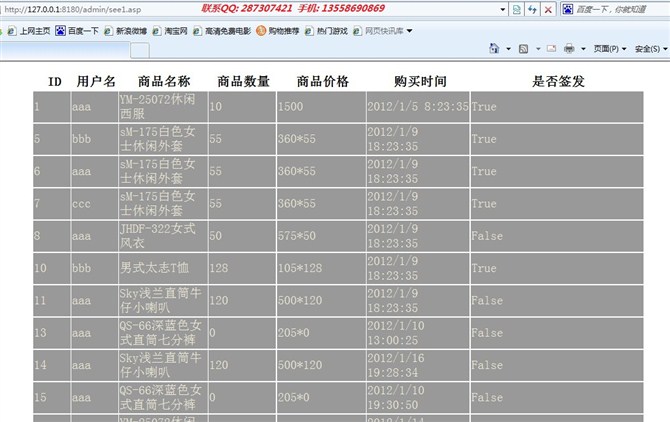Select the current browser tab
670x422 pixels.
tap(64, 50)
